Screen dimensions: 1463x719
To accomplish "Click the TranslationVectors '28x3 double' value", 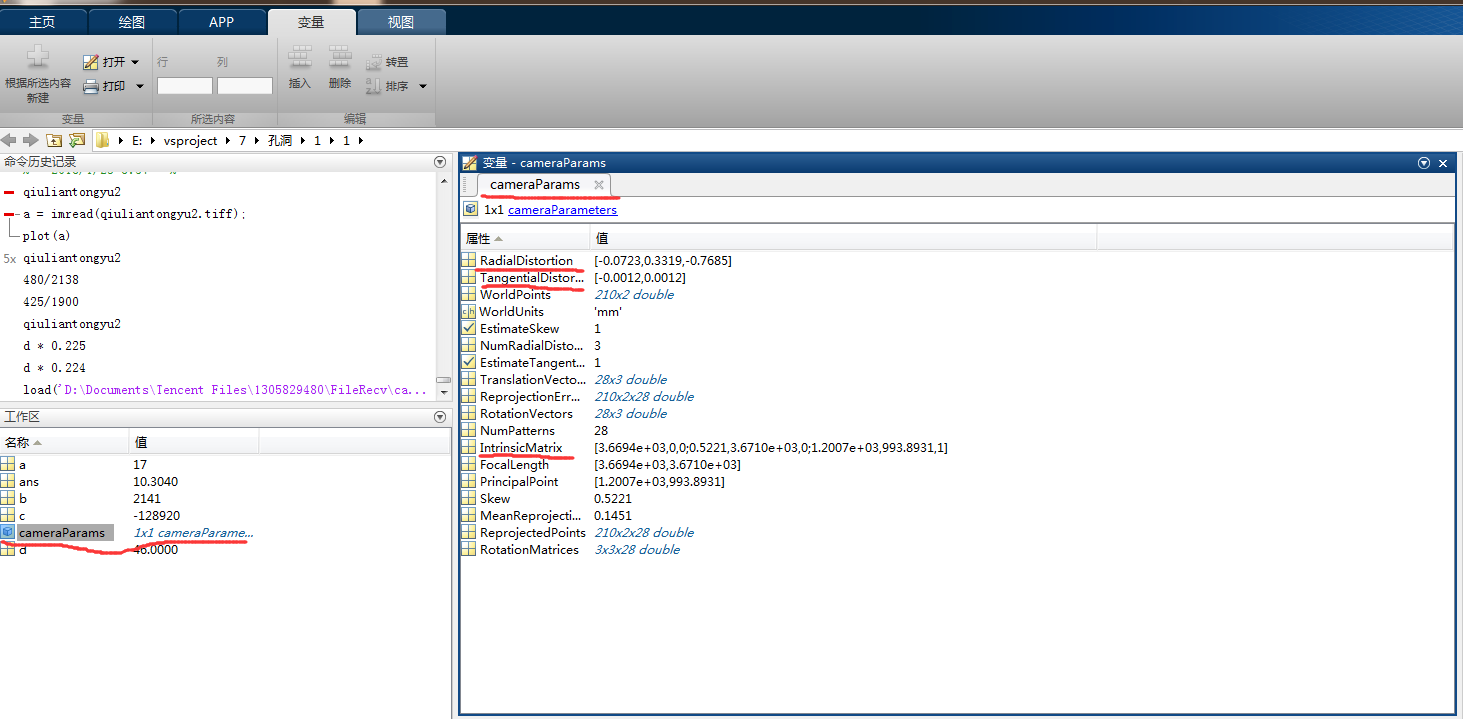I will coord(630,380).
